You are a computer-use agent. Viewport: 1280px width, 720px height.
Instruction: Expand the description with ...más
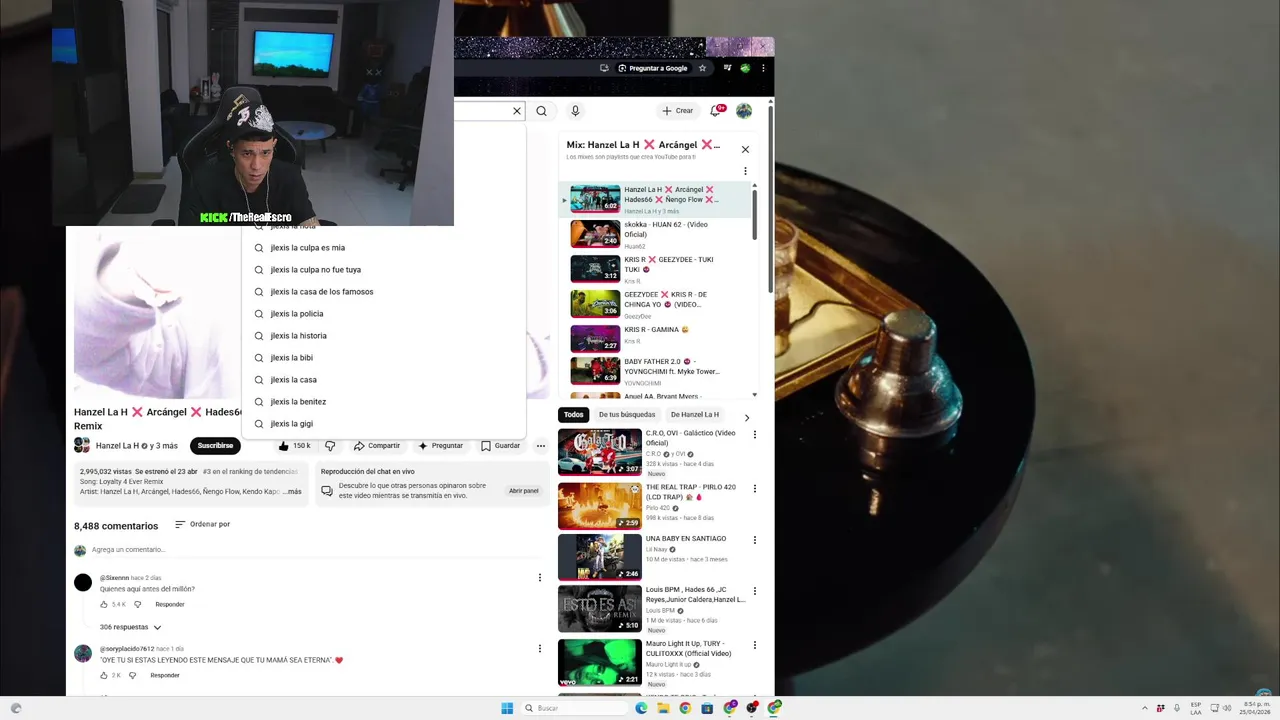coord(292,492)
